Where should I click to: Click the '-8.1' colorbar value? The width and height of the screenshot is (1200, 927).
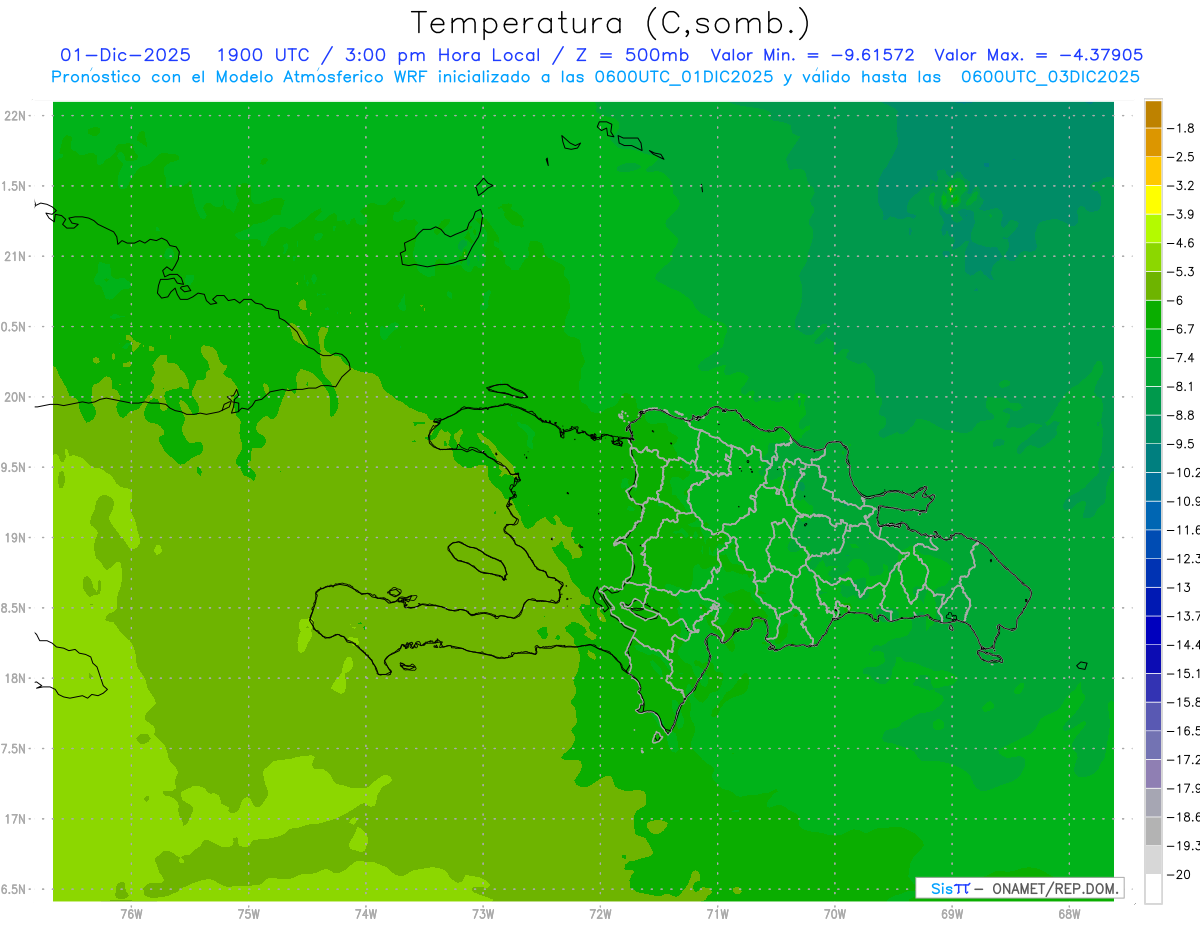[x=1183, y=386]
